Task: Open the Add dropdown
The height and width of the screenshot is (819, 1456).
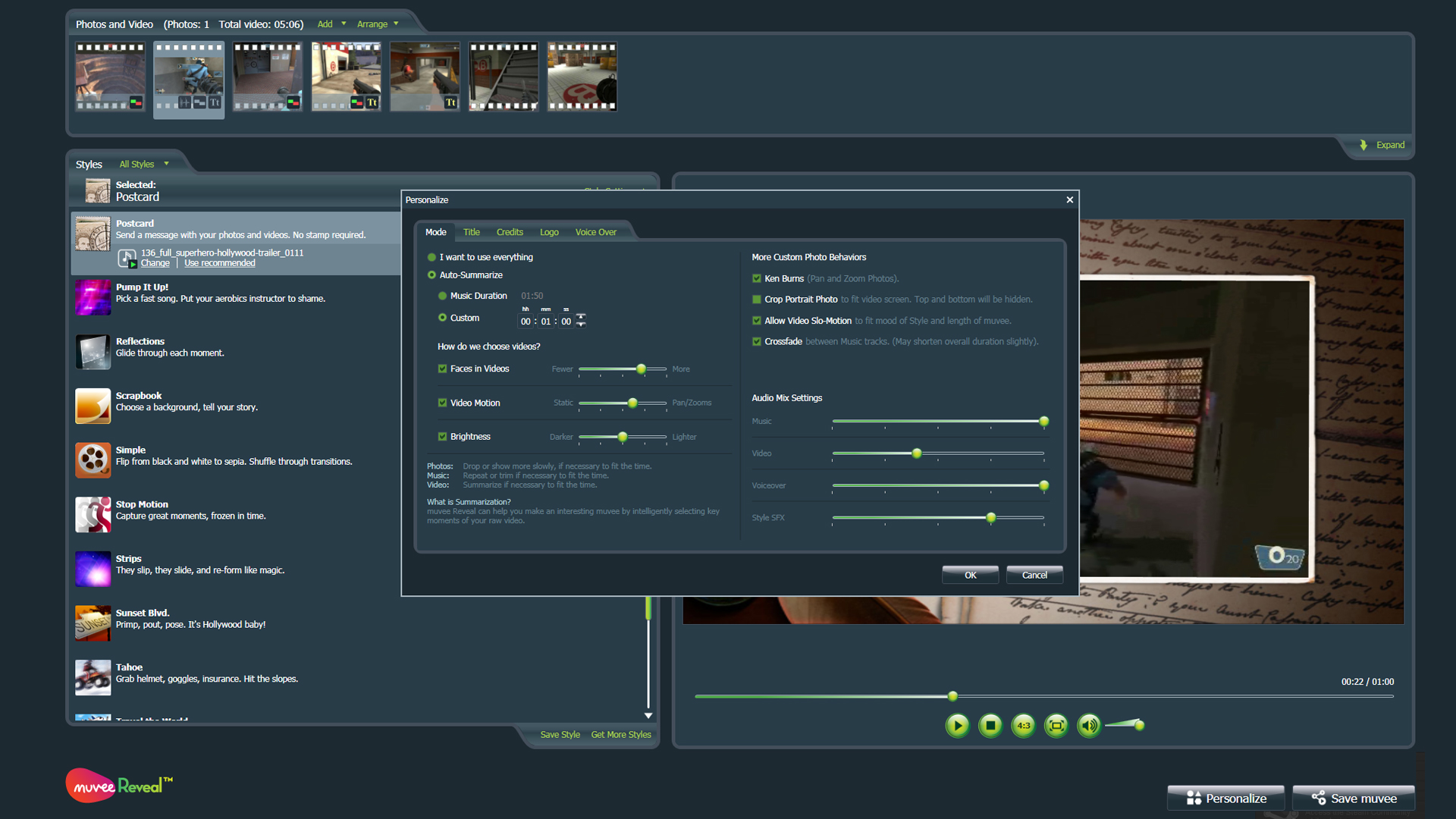Action: point(331,24)
